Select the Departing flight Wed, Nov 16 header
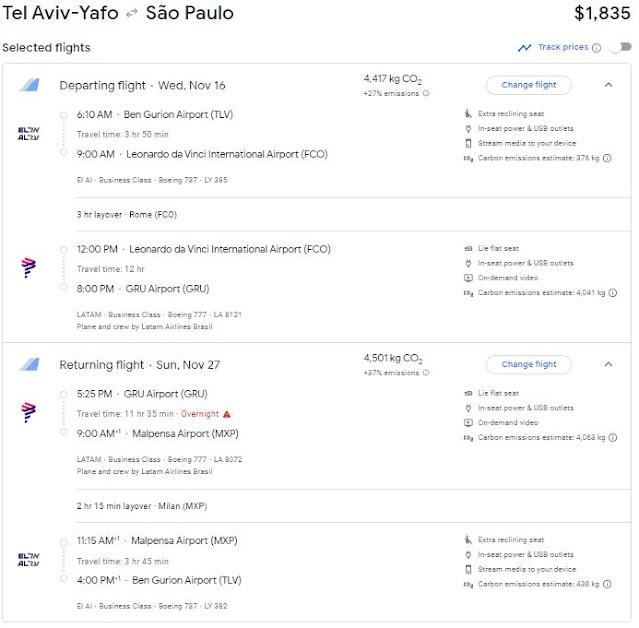The height and width of the screenshot is (628, 639). tap(142, 86)
